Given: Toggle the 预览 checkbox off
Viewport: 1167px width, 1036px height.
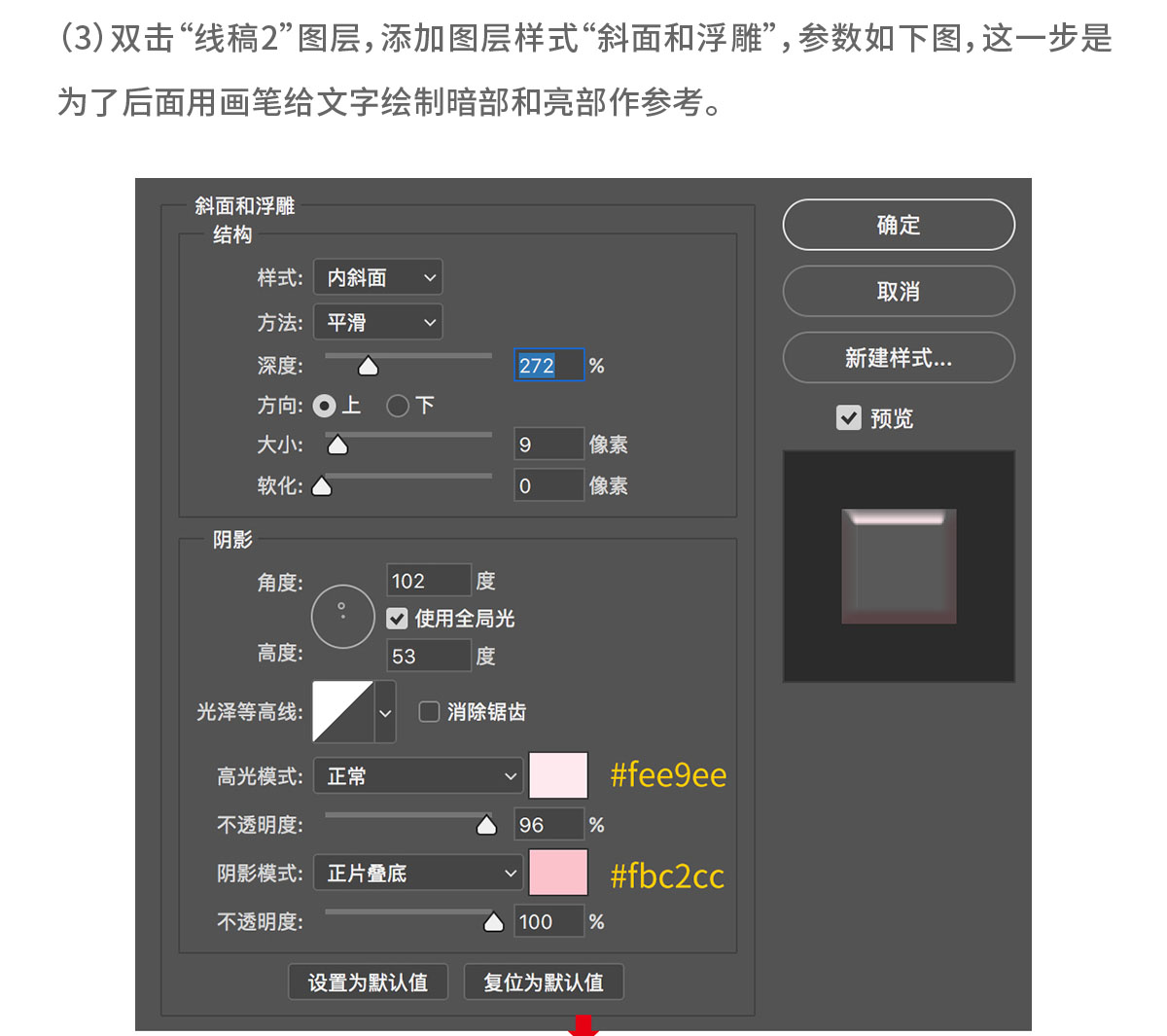Looking at the screenshot, I should point(848,417).
